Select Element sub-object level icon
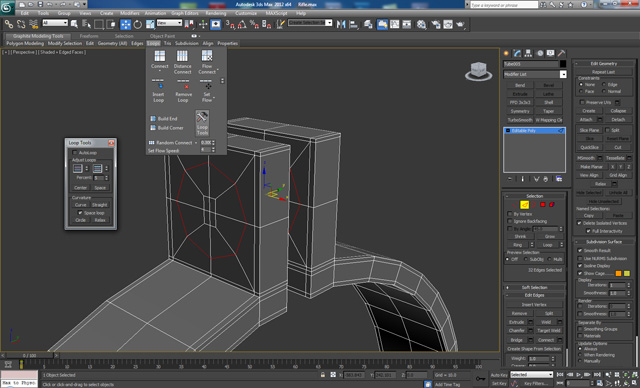Screen dimensions: 640x388 552,205
